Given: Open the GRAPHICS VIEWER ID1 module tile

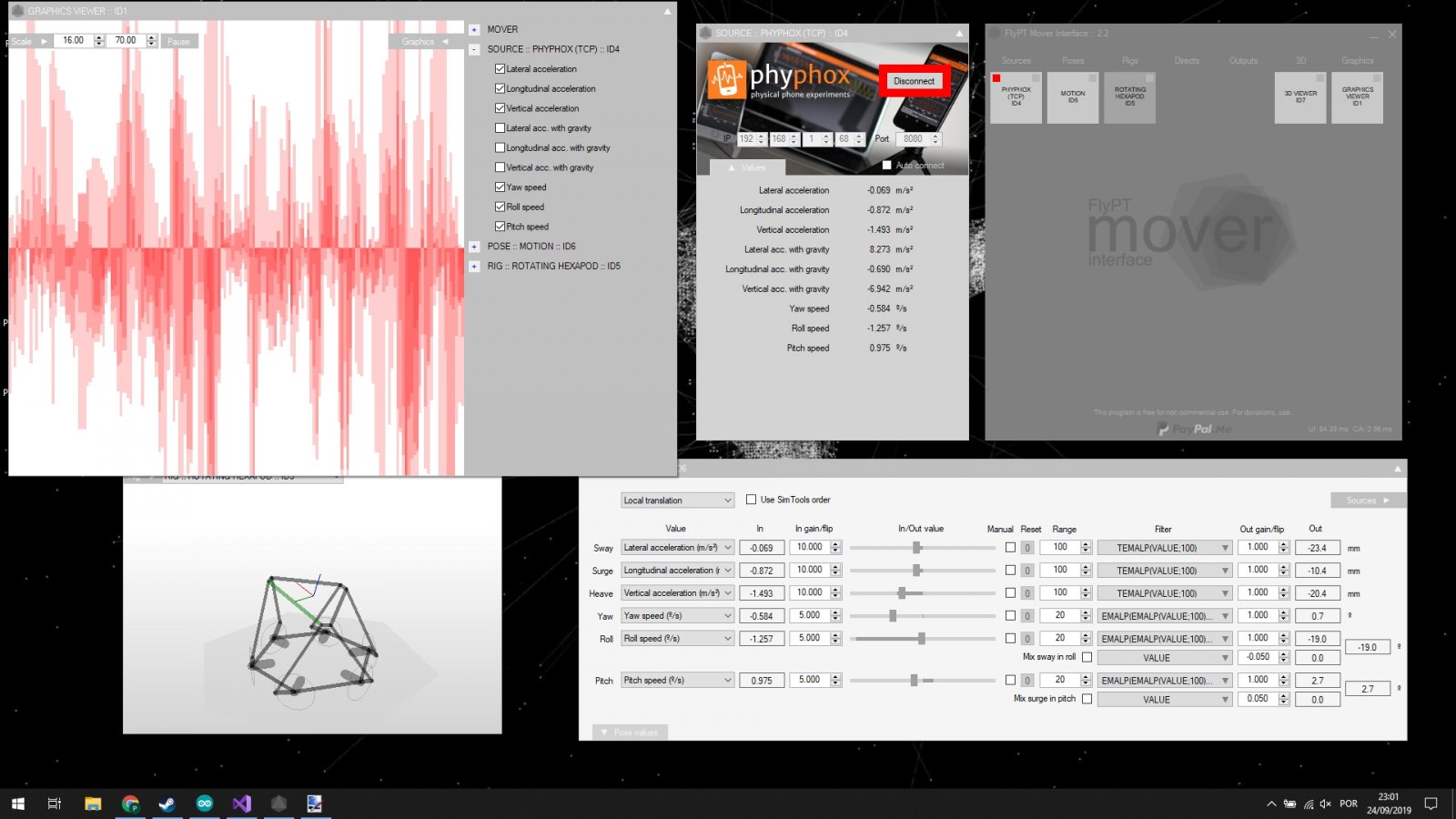Looking at the screenshot, I should (1357, 97).
